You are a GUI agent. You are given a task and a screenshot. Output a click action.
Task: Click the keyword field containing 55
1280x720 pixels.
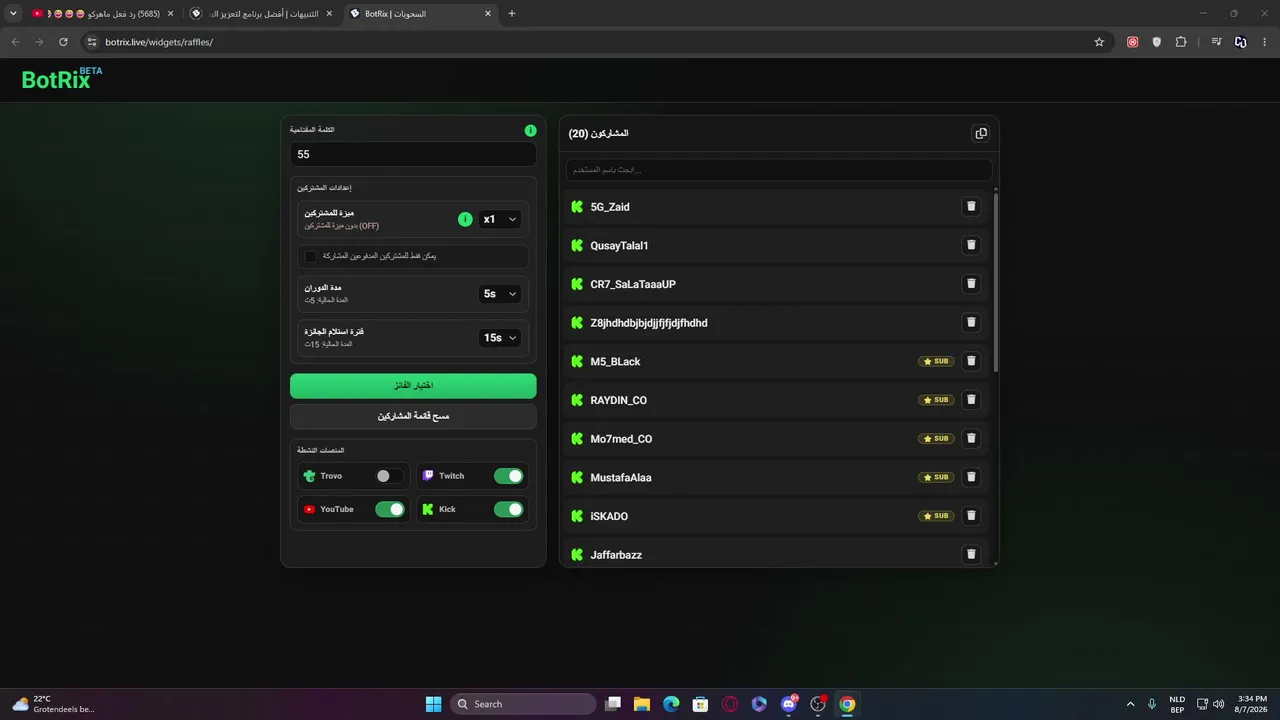point(413,154)
